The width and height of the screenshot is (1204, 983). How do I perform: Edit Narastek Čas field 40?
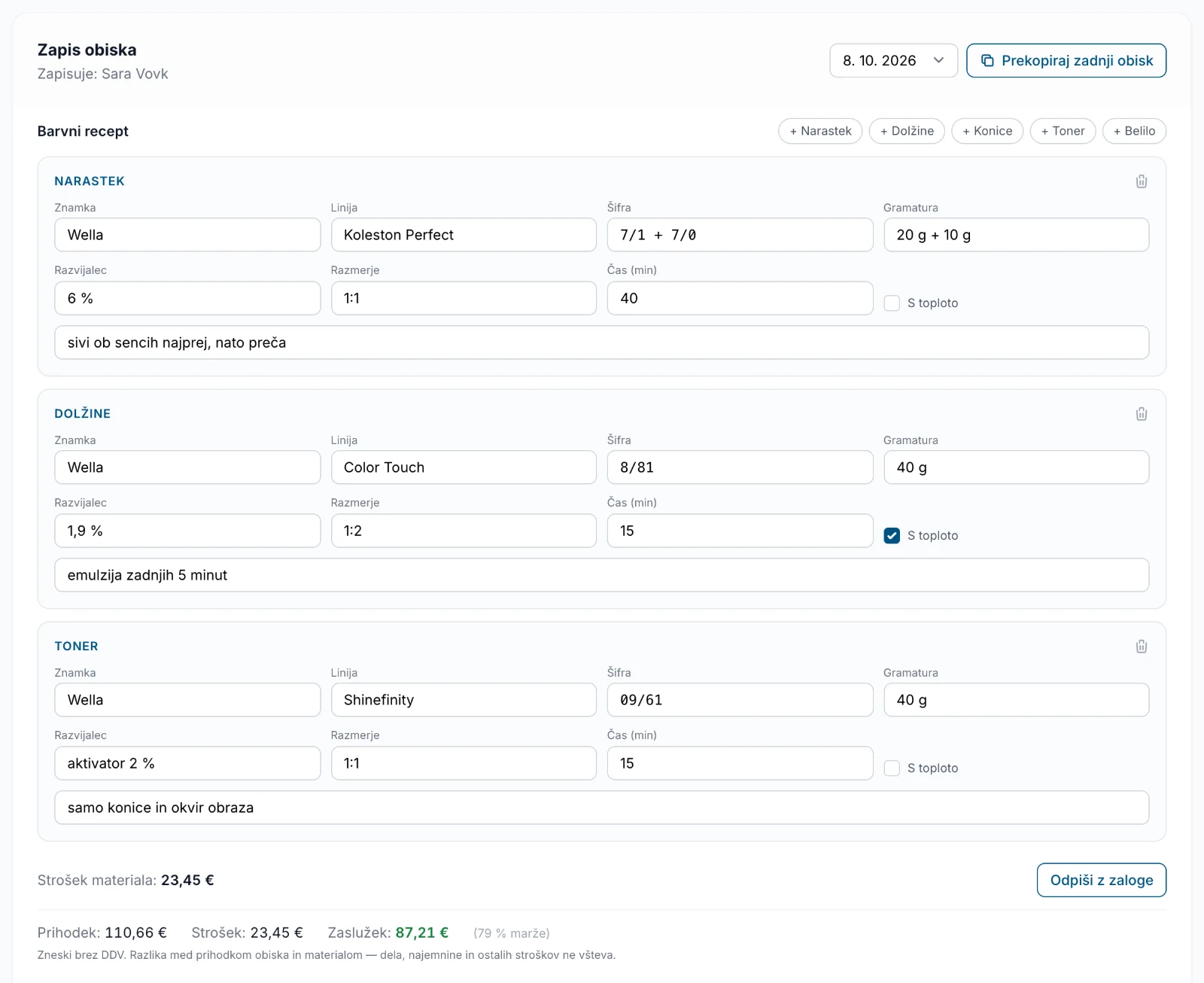point(740,299)
